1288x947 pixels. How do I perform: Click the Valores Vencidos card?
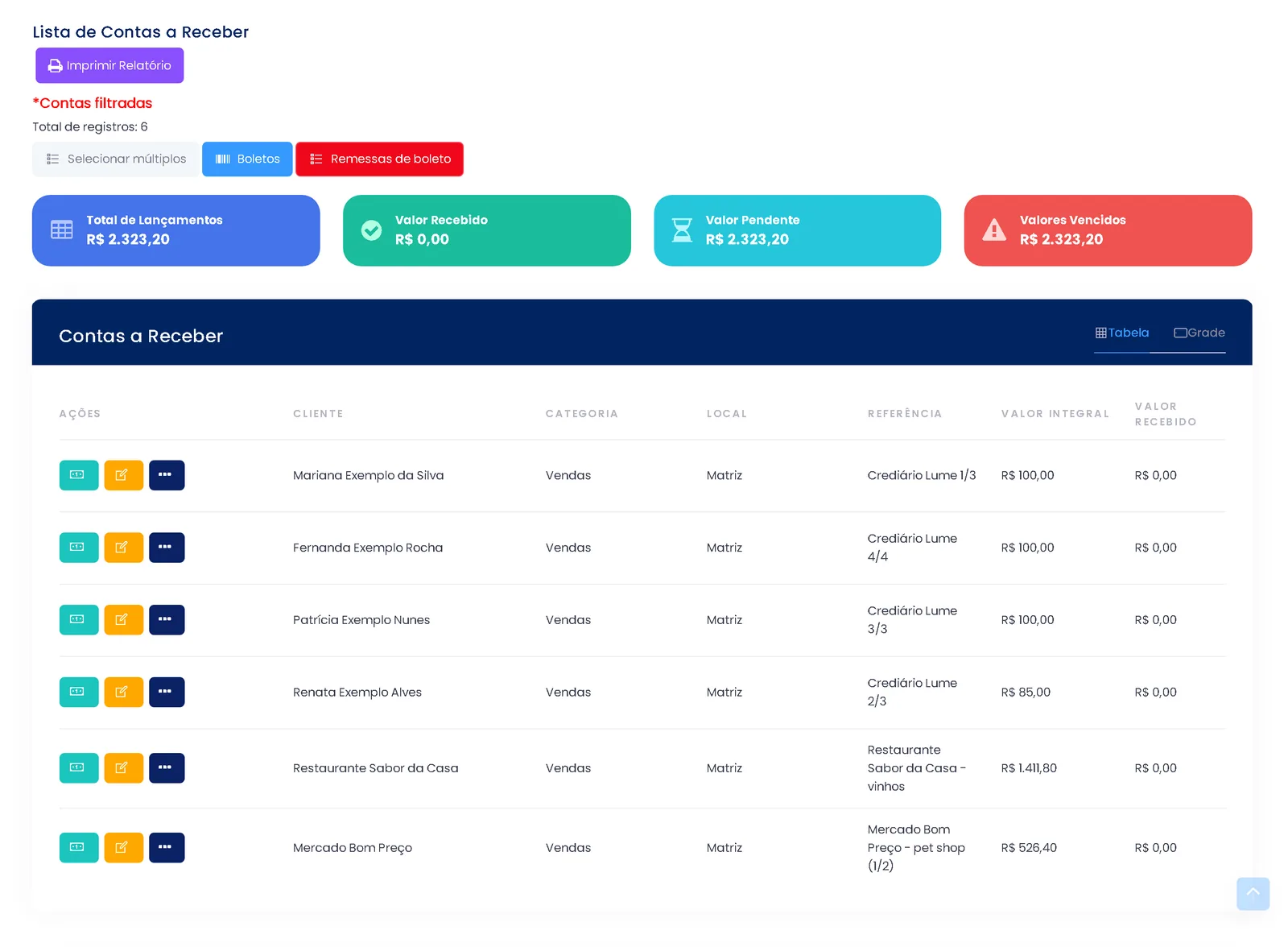pos(1108,231)
